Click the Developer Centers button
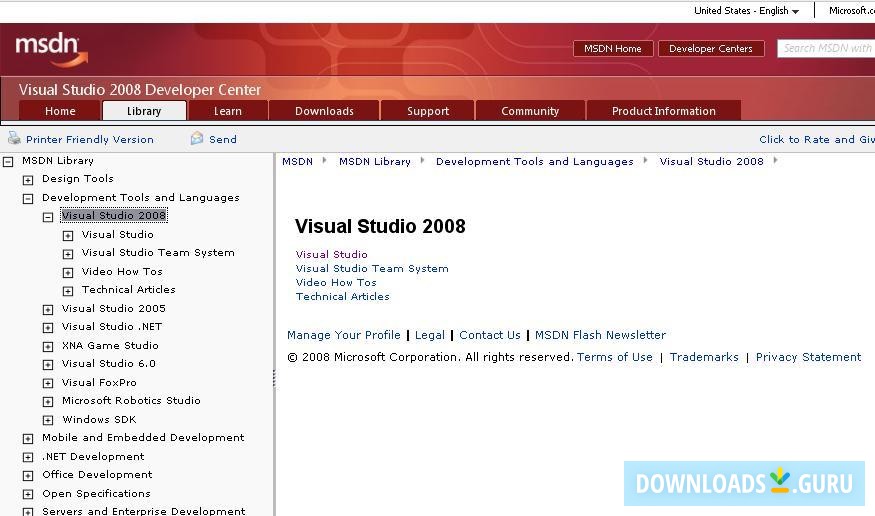Screen dimensions: 875x516 711,49
